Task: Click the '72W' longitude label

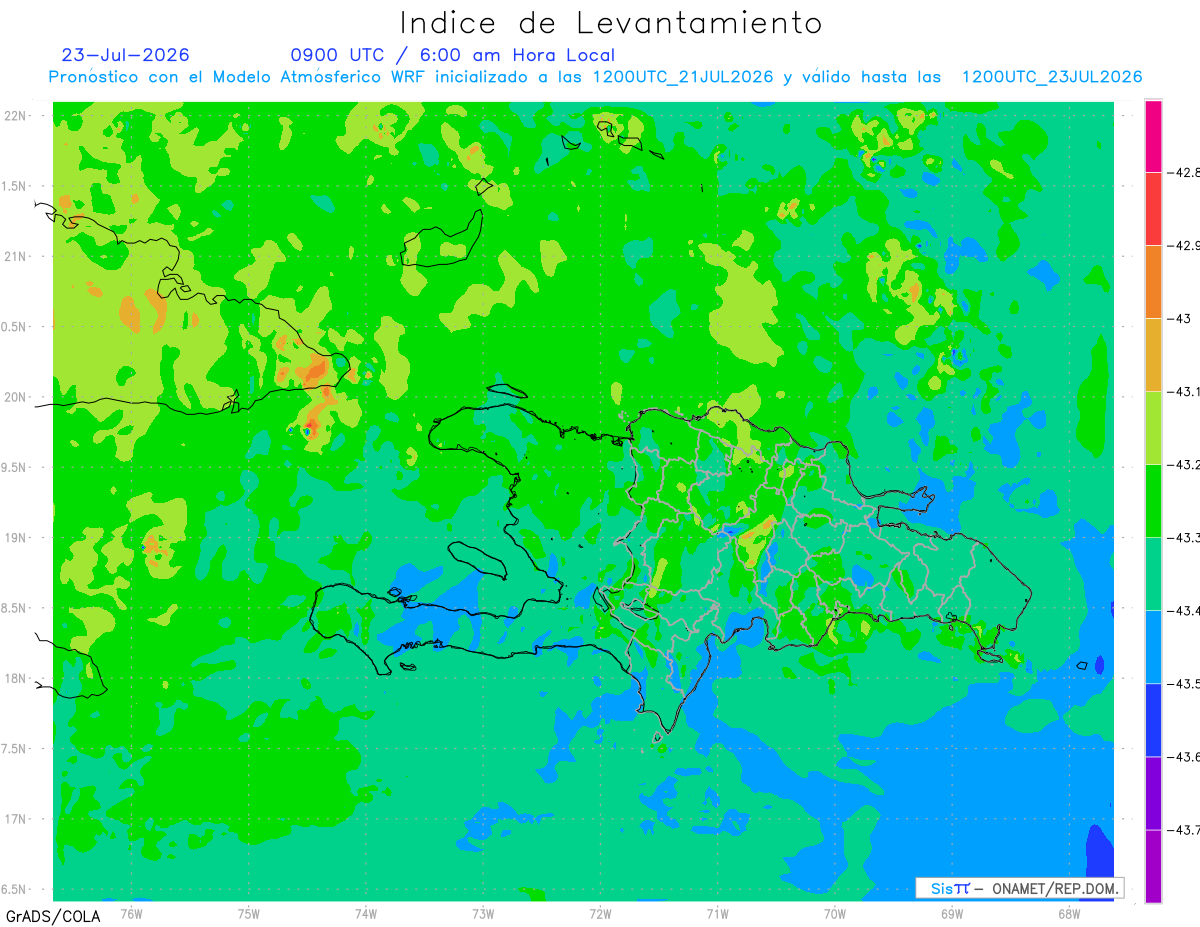Action: pos(600,912)
